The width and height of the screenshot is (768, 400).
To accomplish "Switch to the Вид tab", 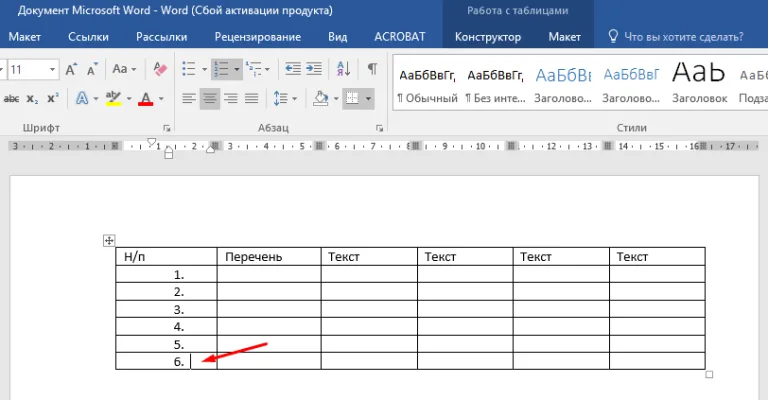I will coord(337,37).
